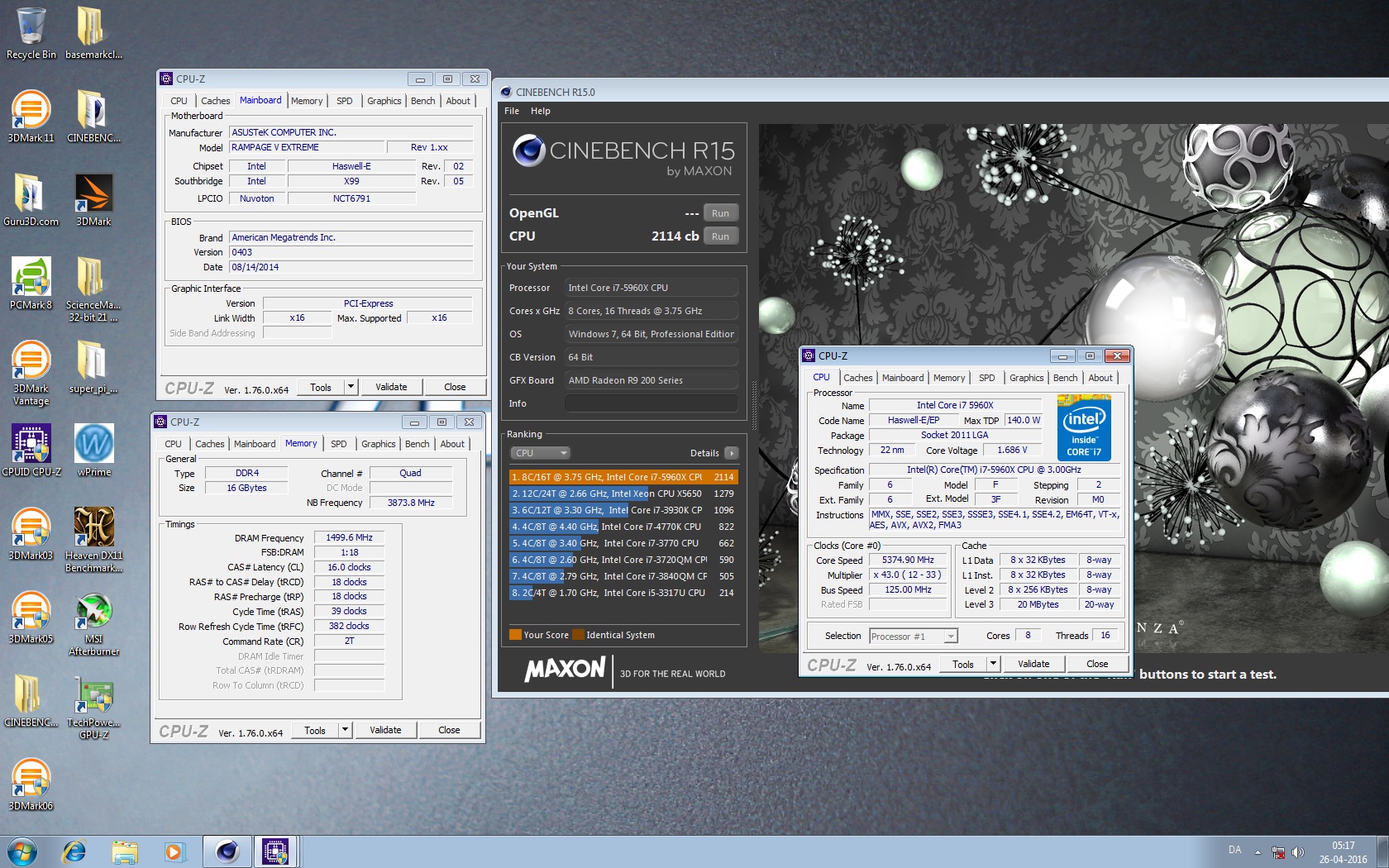This screenshot has width=1389, height=868.
Task: Click Tools button in Memory CPU-Z window
Action: click(x=315, y=730)
